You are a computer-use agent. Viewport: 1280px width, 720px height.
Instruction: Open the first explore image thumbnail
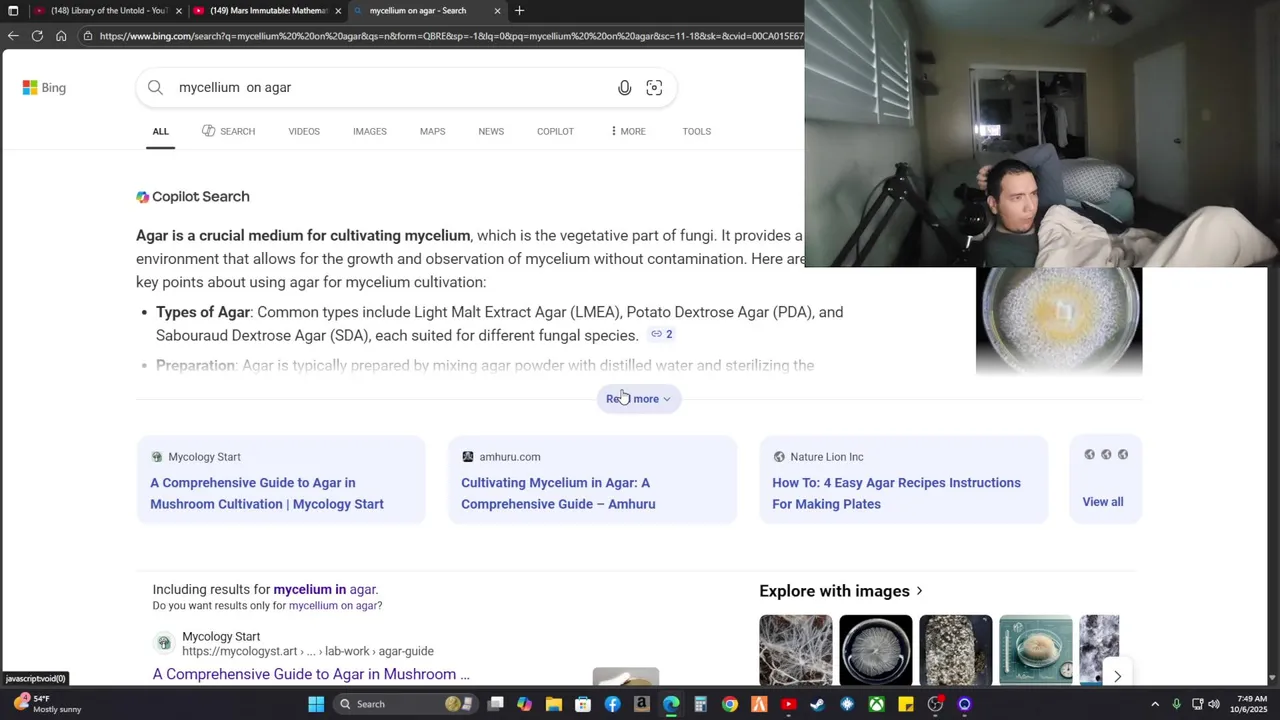click(x=796, y=650)
